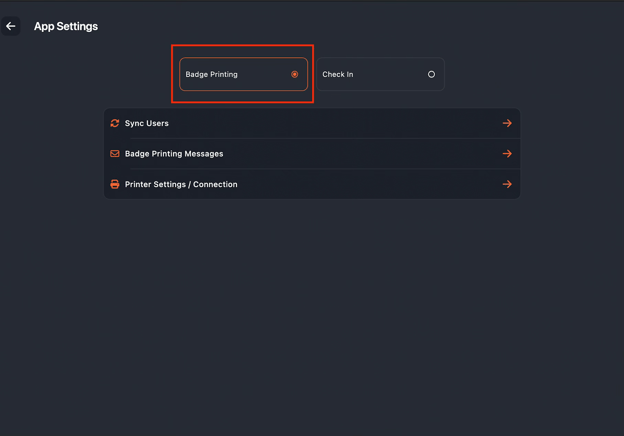Click the Sync Users text label

pos(147,124)
